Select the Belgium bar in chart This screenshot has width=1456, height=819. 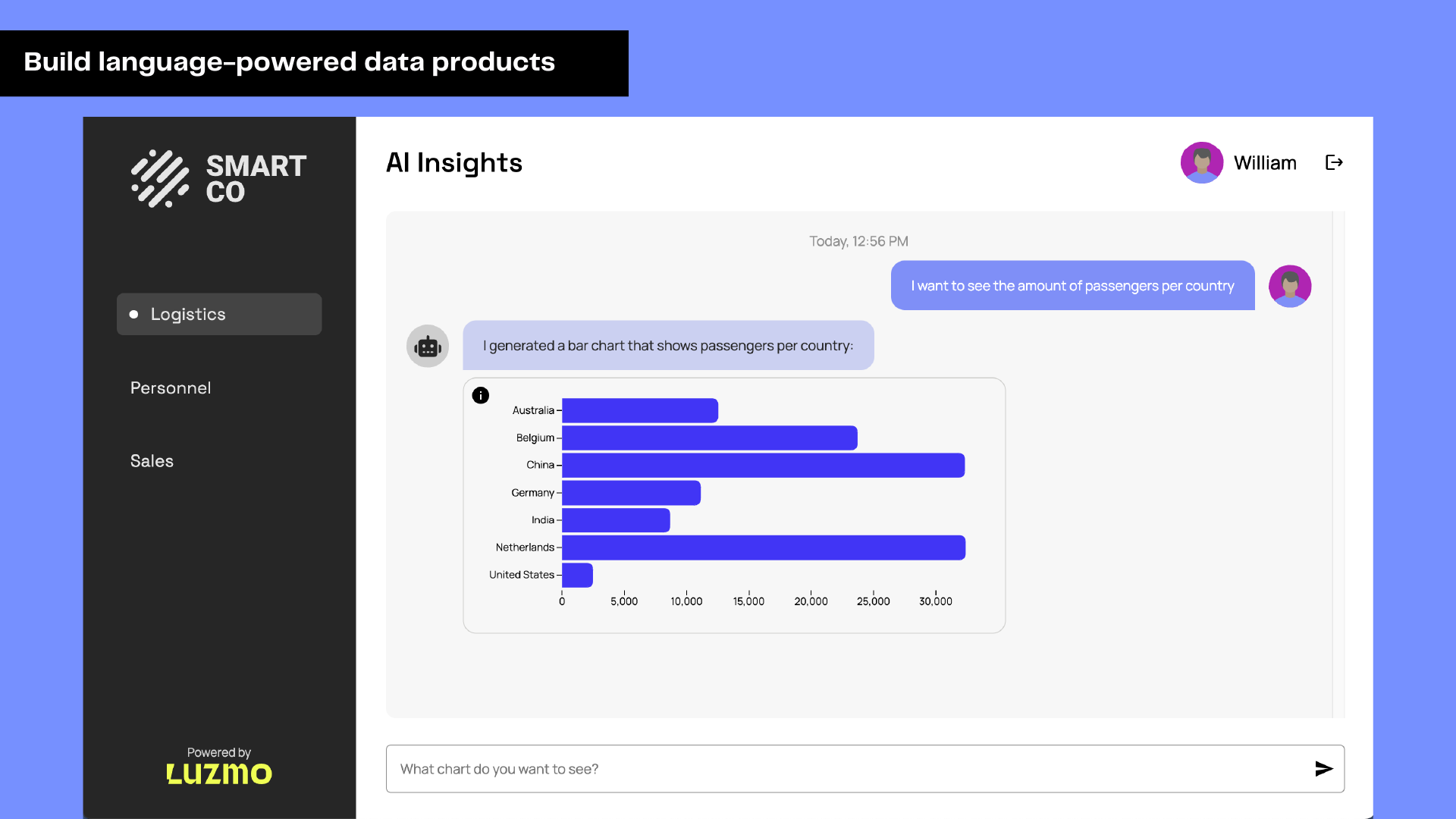pos(710,438)
